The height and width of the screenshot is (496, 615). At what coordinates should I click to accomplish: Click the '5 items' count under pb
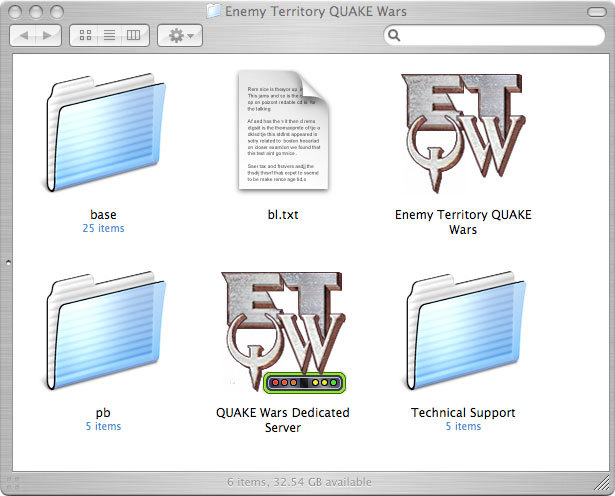pyautogui.click(x=104, y=426)
